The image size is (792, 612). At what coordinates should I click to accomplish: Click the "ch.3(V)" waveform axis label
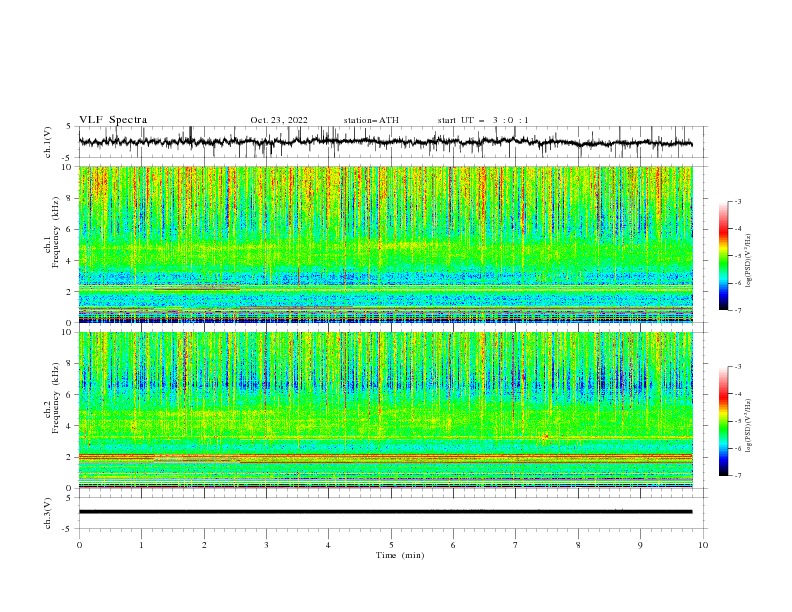tap(48, 513)
